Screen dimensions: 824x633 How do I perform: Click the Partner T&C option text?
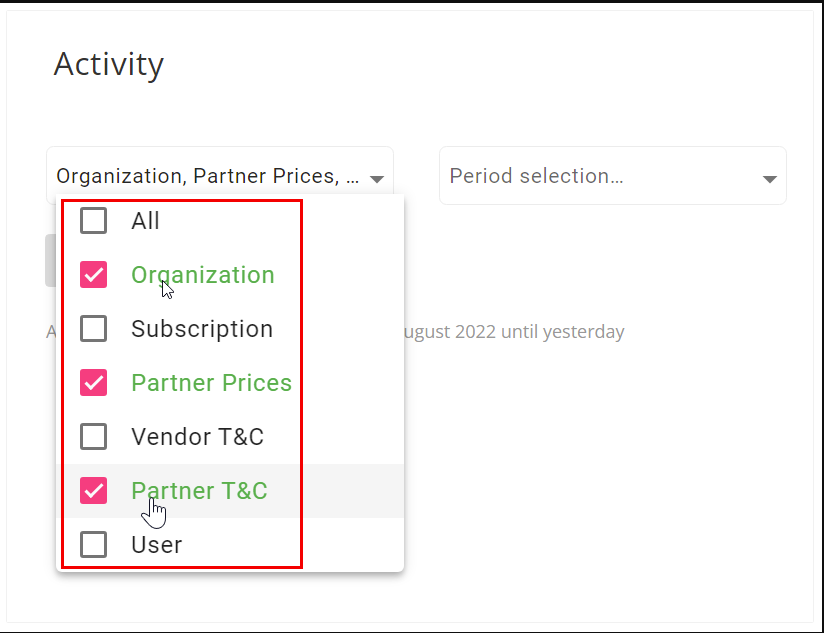click(x=199, y=491)
